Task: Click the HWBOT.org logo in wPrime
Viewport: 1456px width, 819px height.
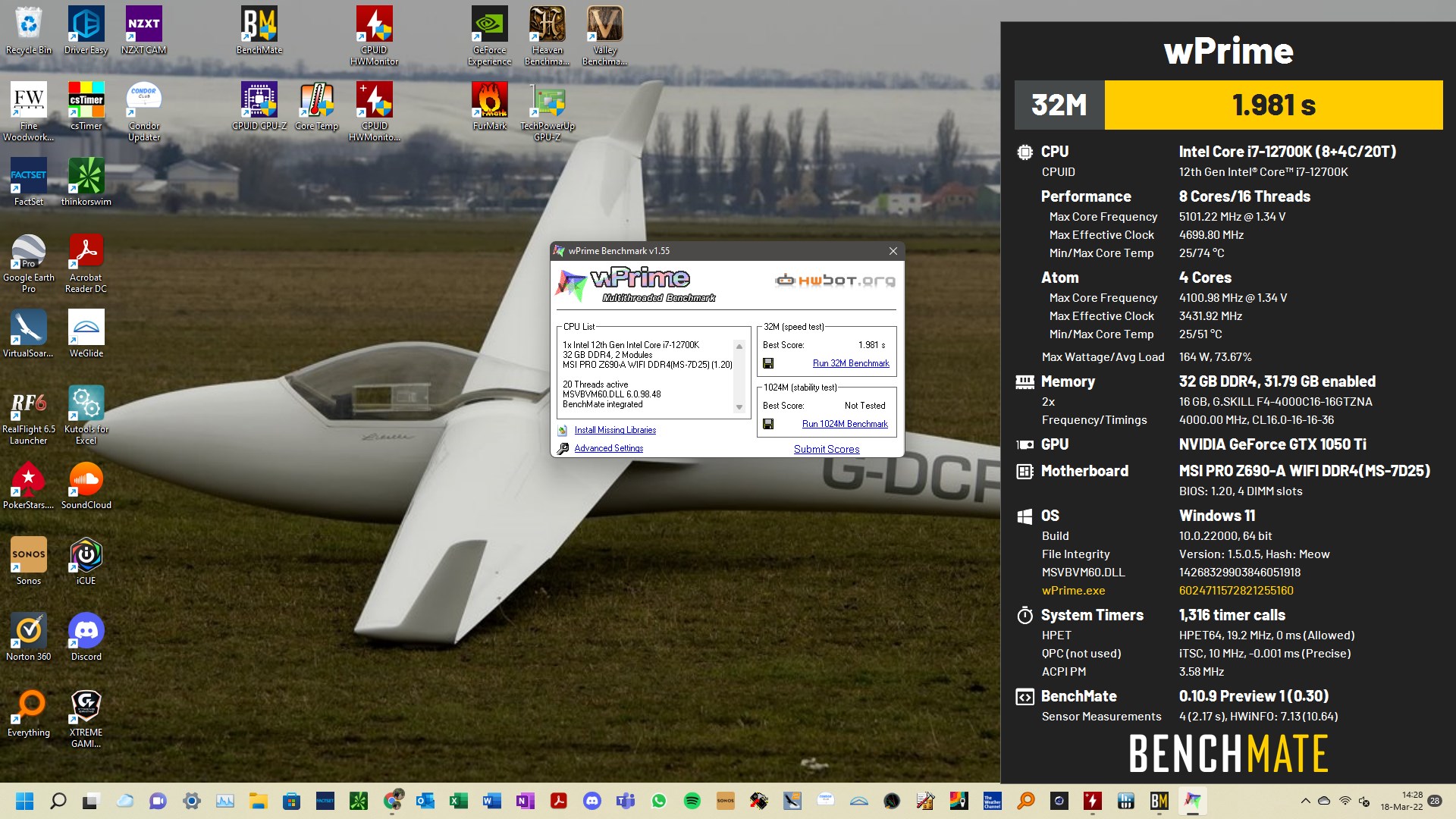Action: [x=835, y=281]
